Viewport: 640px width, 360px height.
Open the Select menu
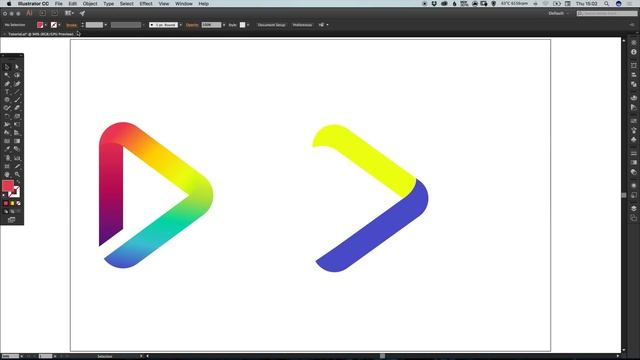[127, 4]
